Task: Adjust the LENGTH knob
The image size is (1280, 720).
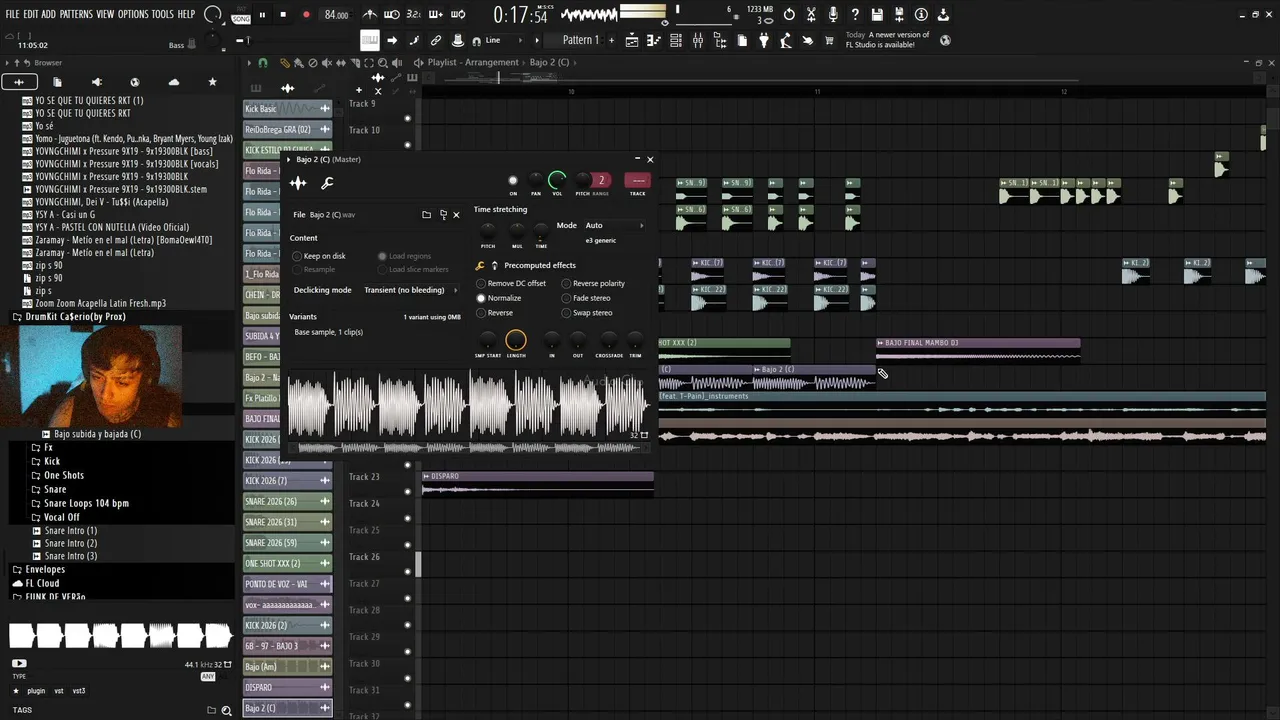Action: coord(516,341)
